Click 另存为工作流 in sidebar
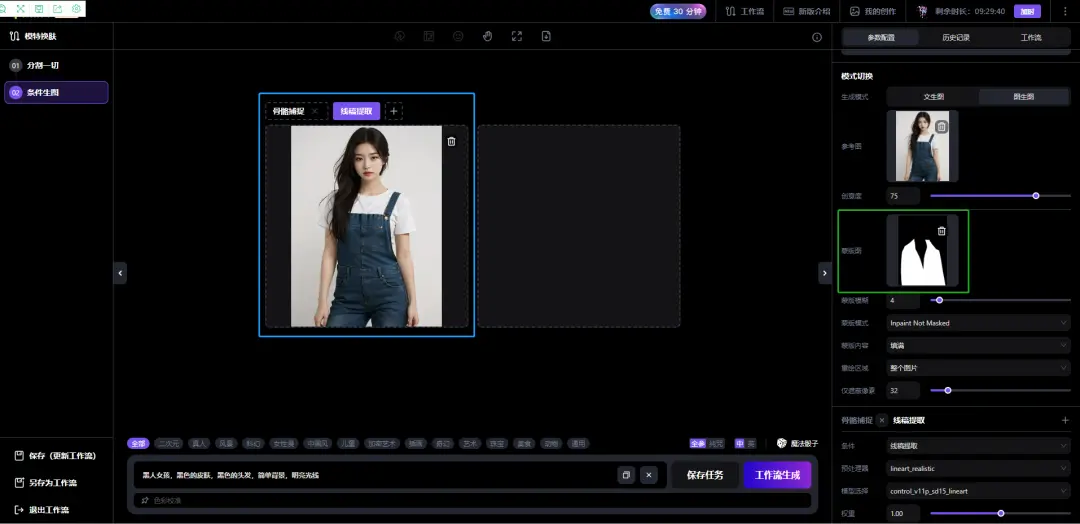This screenshot has height=524, width=1080. 45,483
